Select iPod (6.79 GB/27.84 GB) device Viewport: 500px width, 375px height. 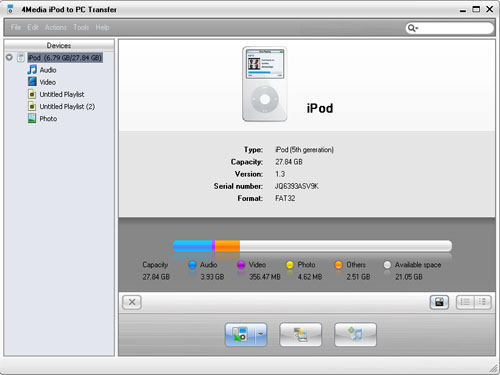[x=65, y=58]
